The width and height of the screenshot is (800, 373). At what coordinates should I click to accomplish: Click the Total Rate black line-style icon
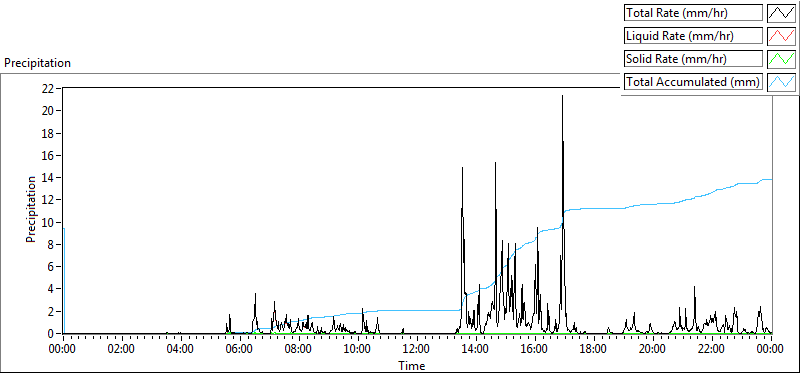781,12
